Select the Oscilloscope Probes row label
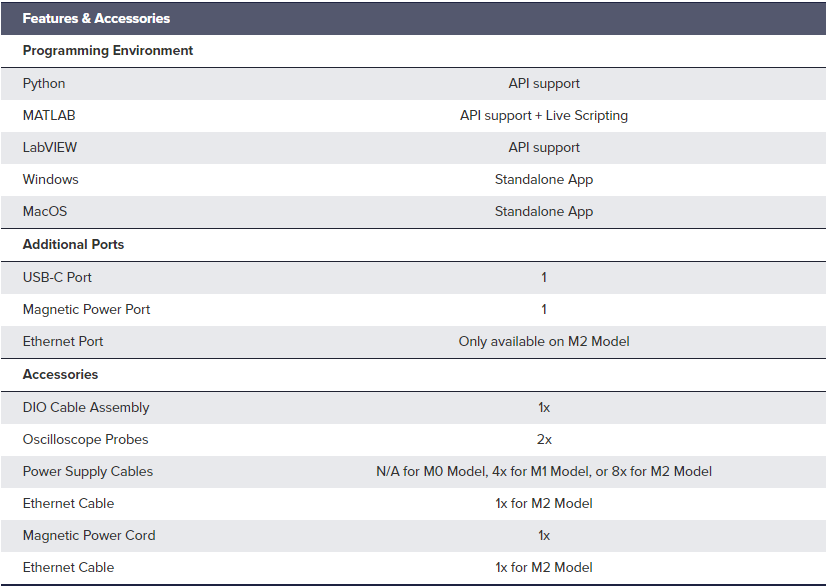Viewport: 829px width, 587px height. 86,439
